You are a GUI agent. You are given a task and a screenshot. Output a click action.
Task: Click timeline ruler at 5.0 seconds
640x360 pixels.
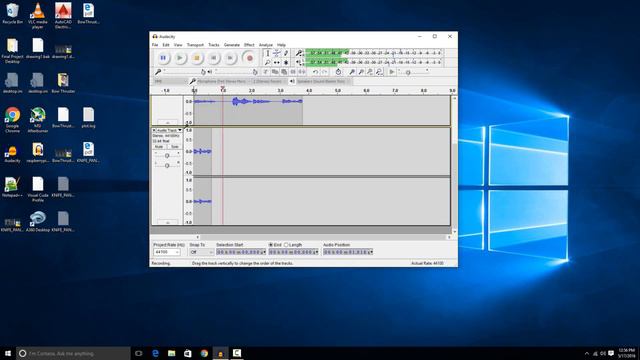[x=338, y=91]
